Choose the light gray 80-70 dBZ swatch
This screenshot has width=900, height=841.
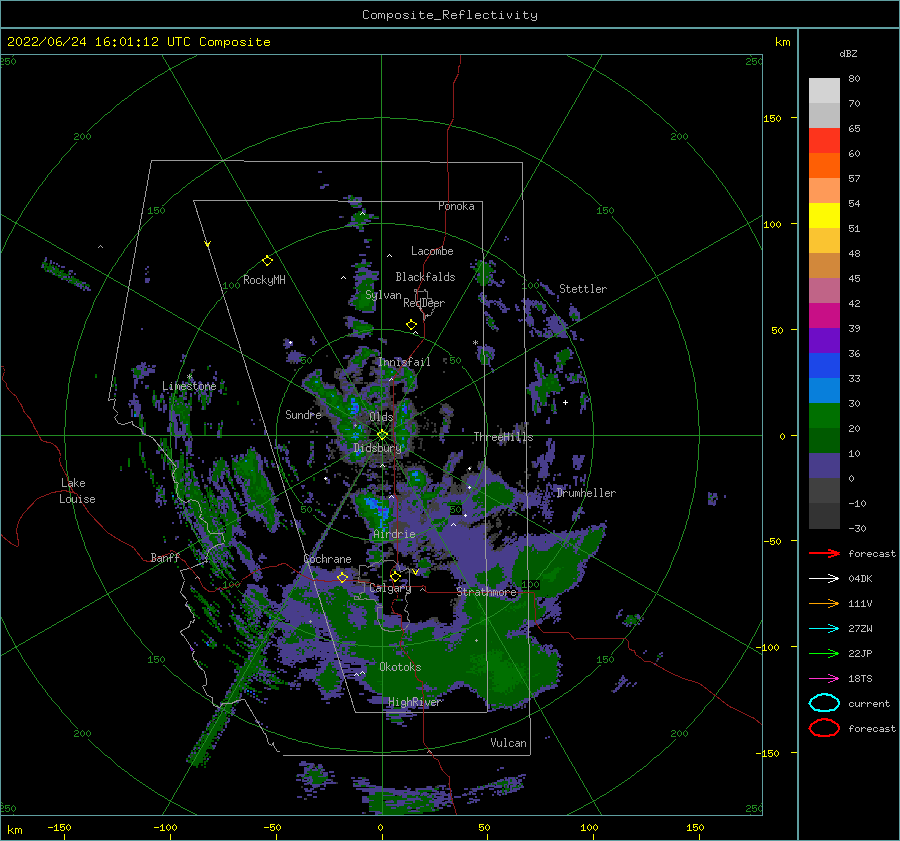(824, 91)
